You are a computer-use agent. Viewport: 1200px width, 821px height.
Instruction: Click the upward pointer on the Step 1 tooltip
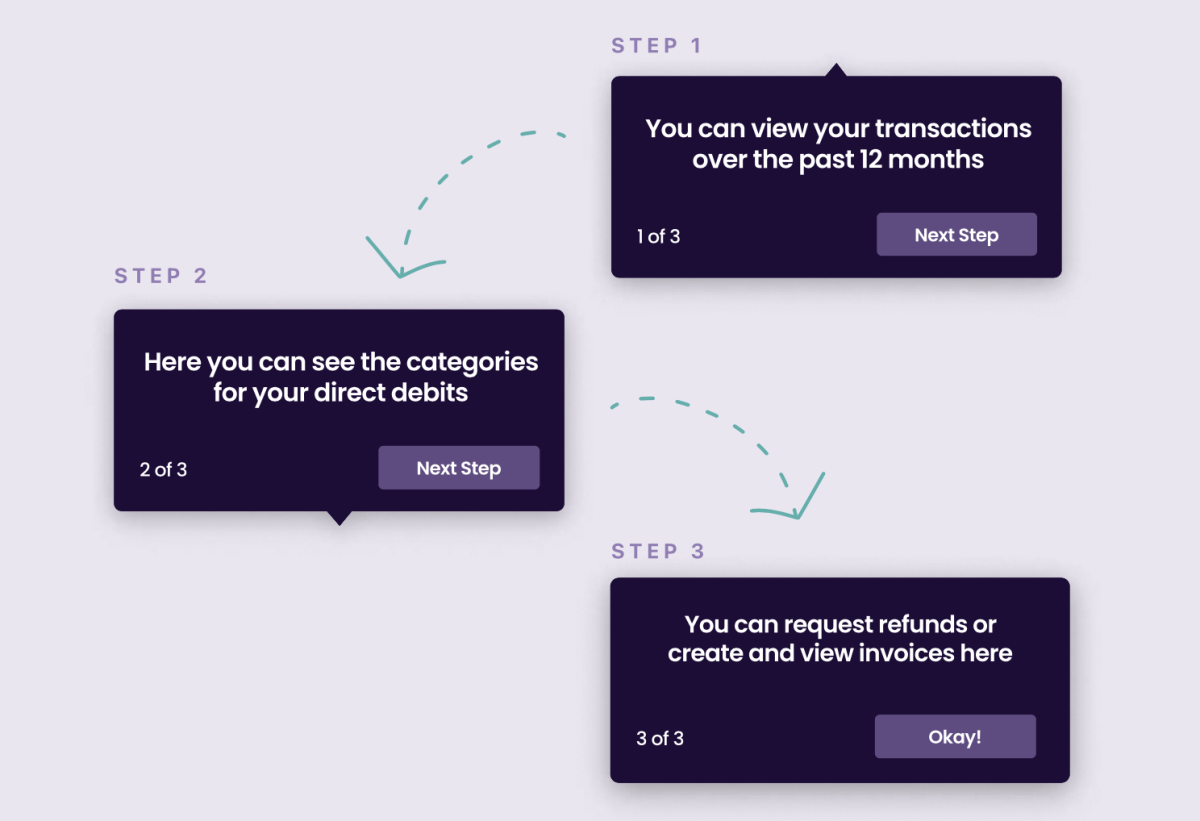pyautogui.click(x=836, y=70)
